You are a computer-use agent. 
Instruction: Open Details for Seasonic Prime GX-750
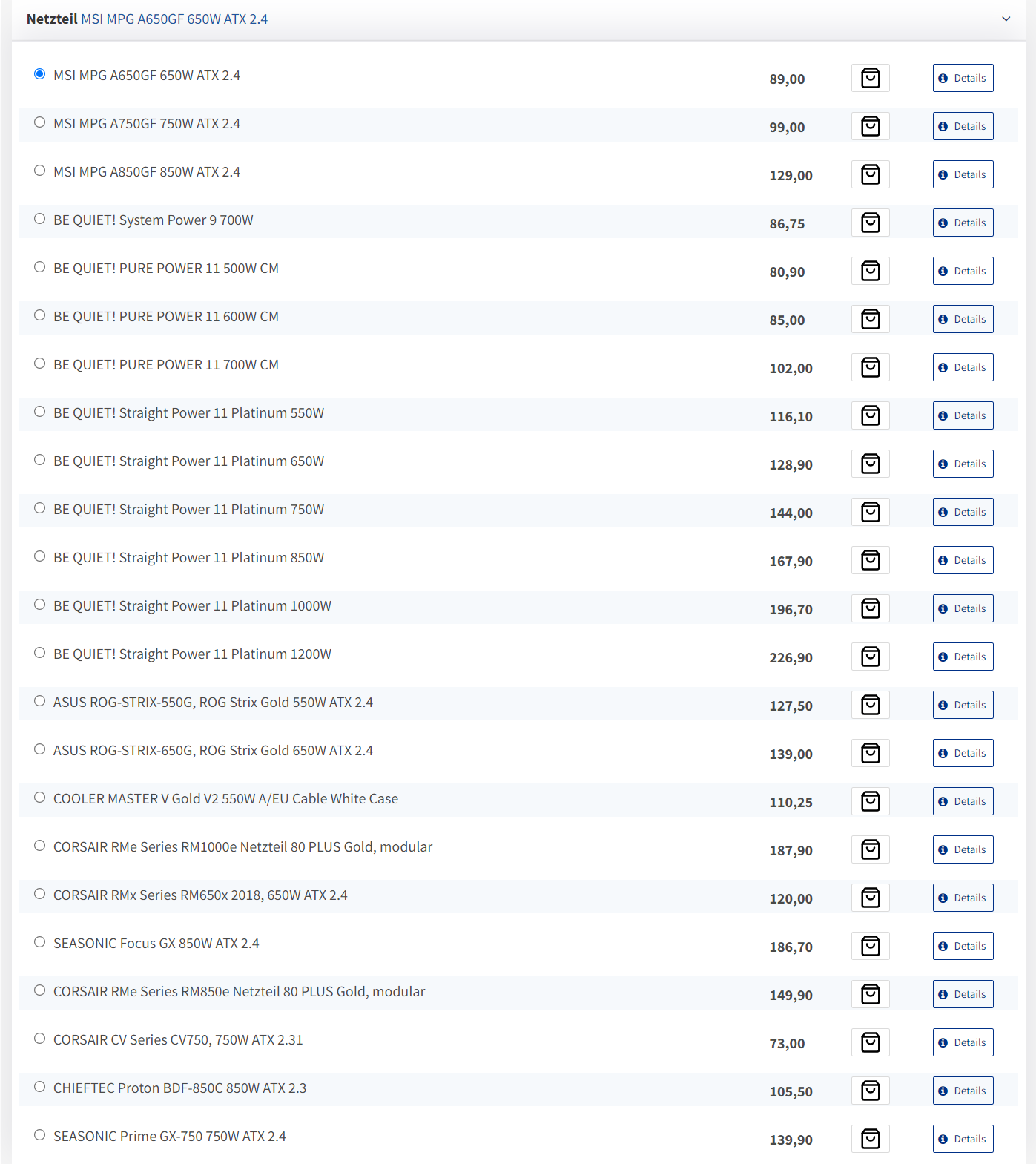963,1139
